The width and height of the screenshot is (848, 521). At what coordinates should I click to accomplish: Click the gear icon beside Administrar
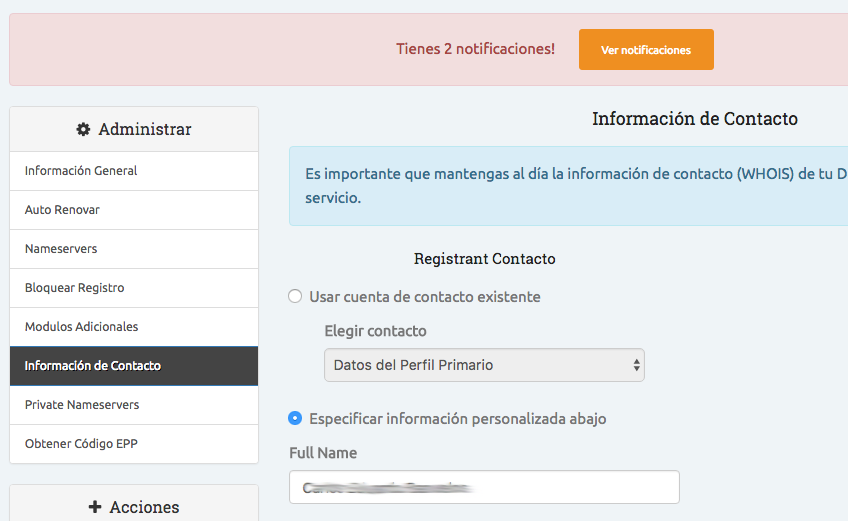[x=83, y=129]
